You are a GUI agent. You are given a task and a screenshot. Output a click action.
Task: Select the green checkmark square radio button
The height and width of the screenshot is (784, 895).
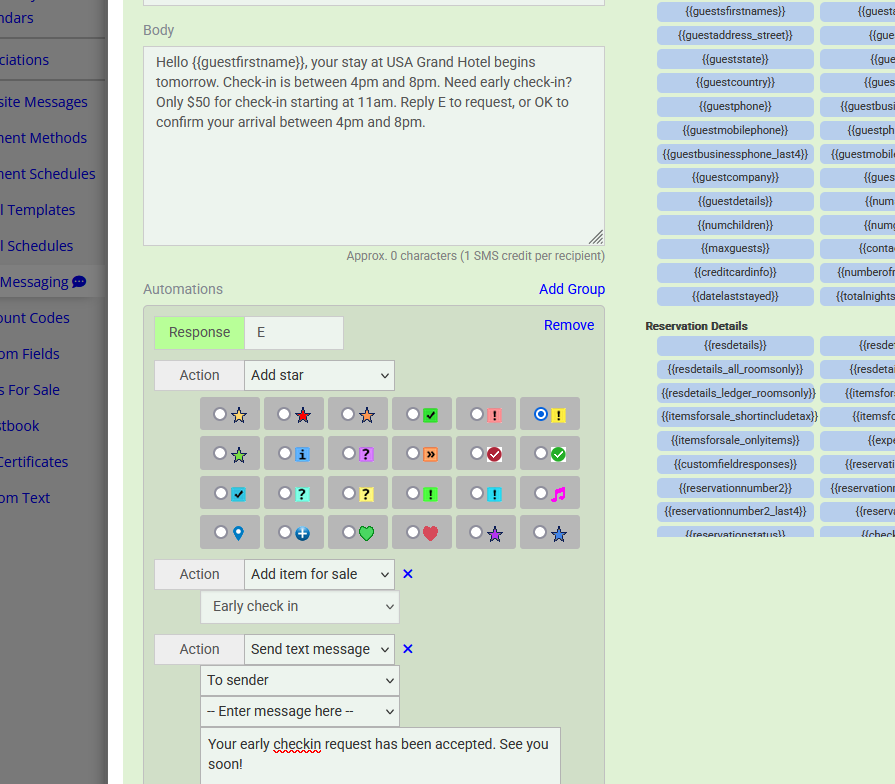point(413,414)
